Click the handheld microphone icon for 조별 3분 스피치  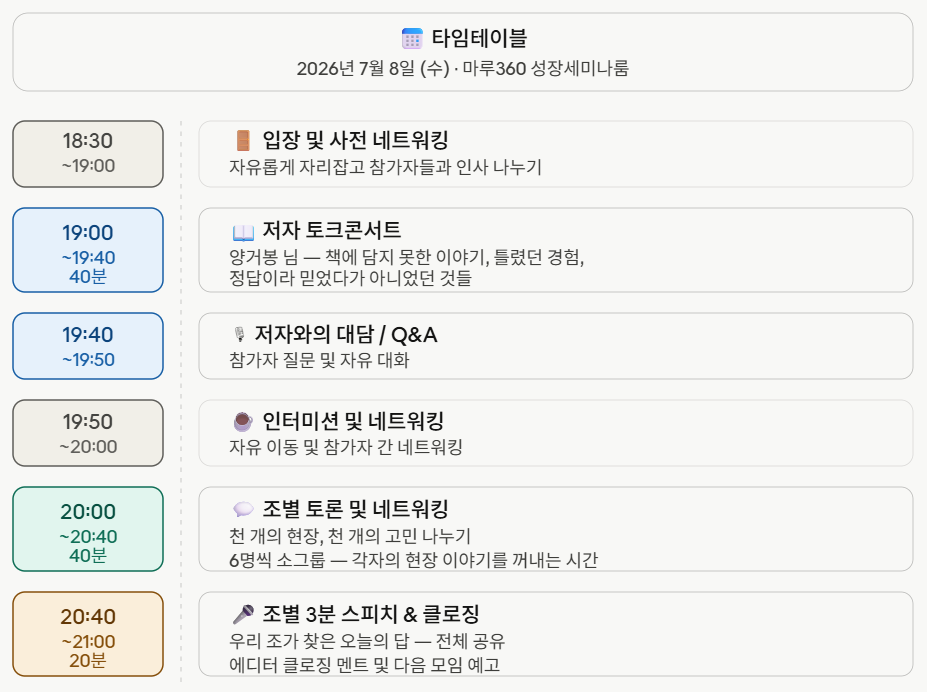pyautogui.click(x=243, y=615)
